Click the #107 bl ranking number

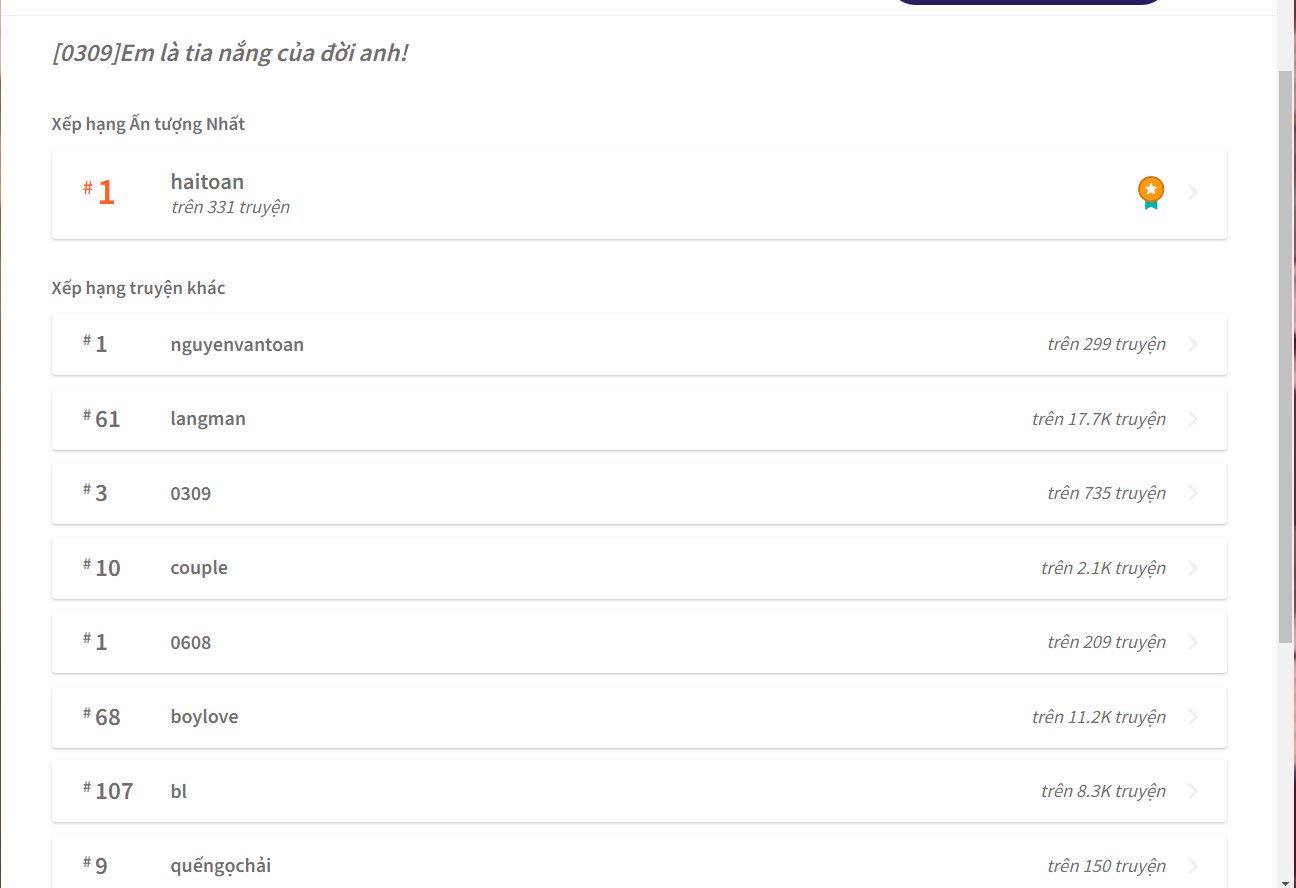pos(108,791)
